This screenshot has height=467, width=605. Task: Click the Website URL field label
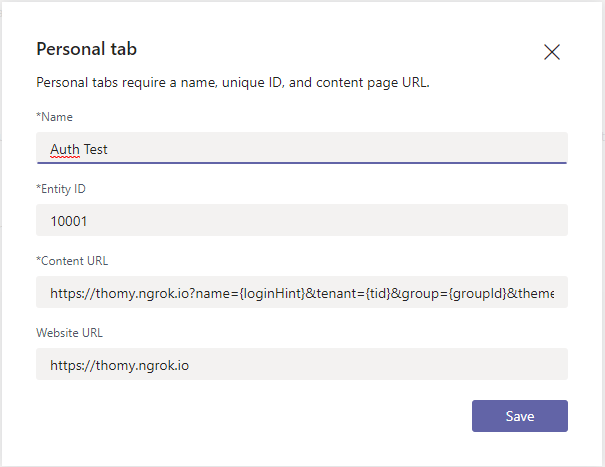coord(69,333)
